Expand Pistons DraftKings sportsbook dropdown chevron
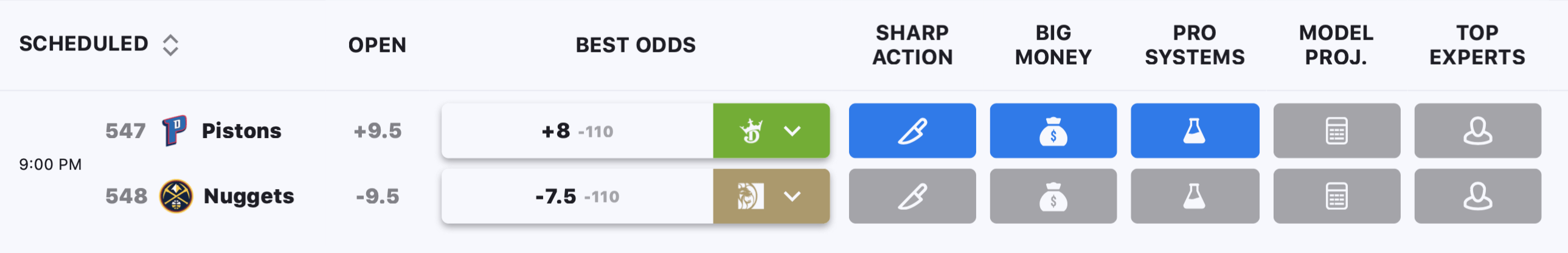 pos(792,131)
